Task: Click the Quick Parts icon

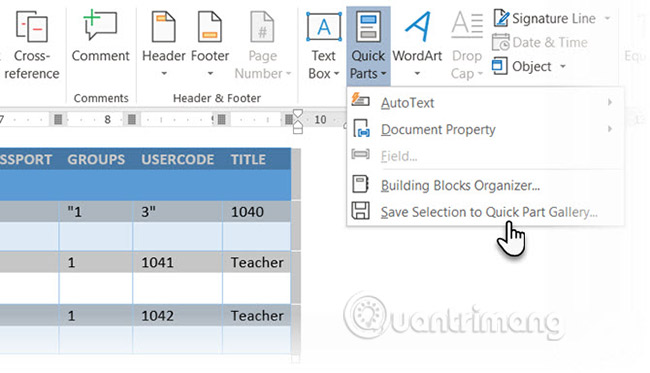Action: [368, 27]
